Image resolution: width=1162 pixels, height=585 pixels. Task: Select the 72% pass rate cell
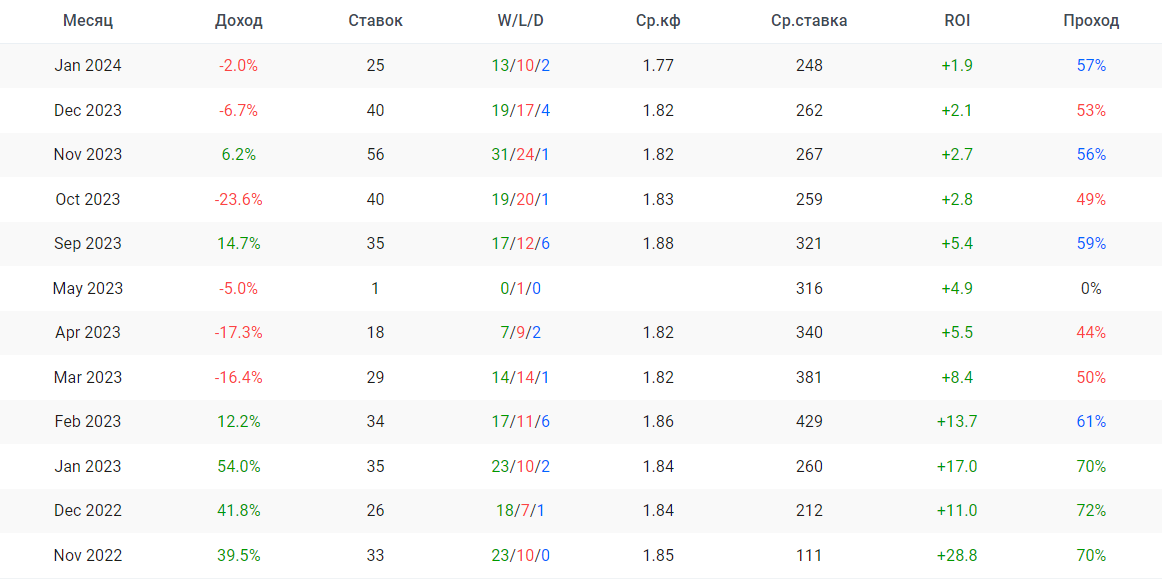click(x=1091, y=511)
